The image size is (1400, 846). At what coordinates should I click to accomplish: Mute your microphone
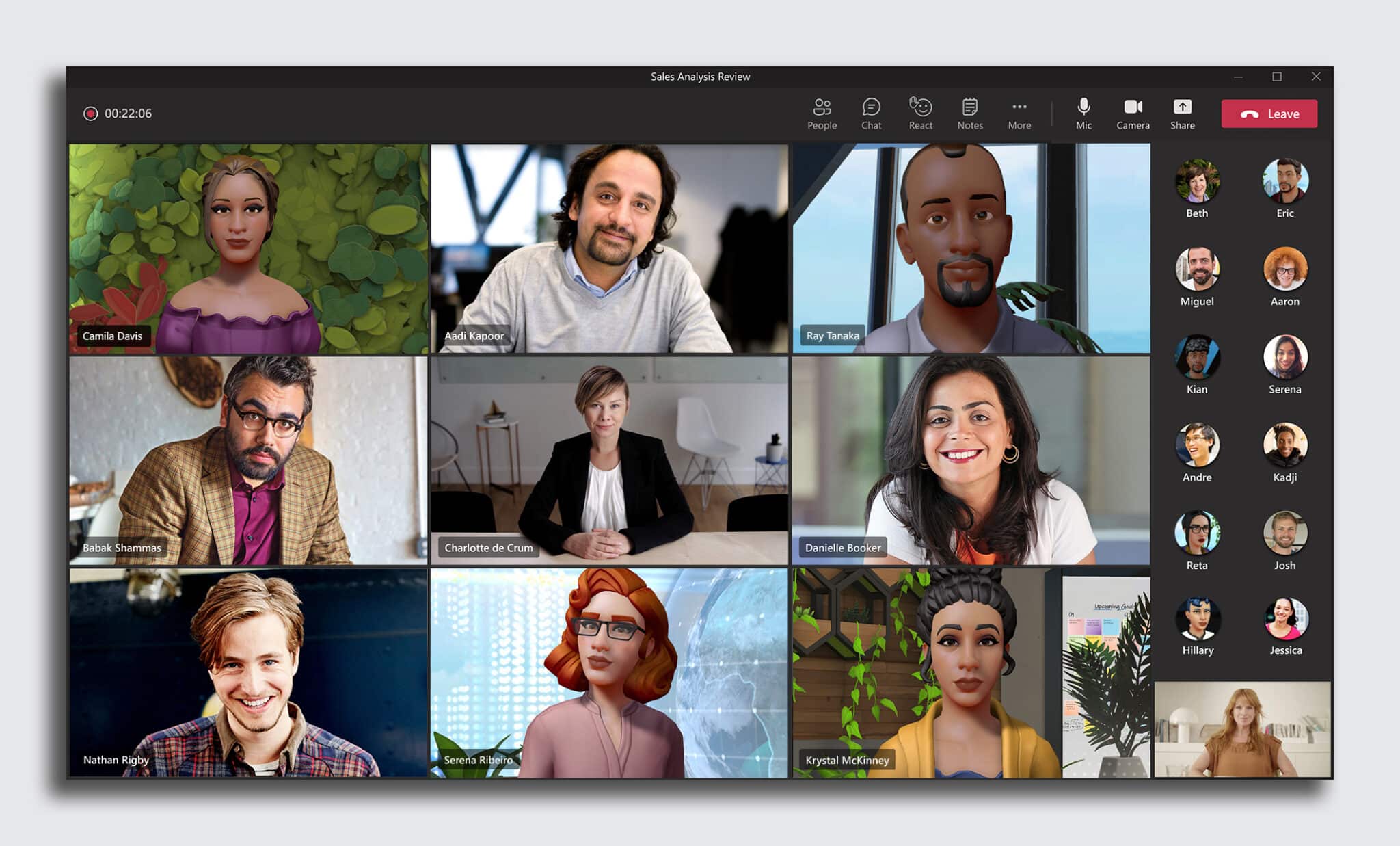(1083, 114)
